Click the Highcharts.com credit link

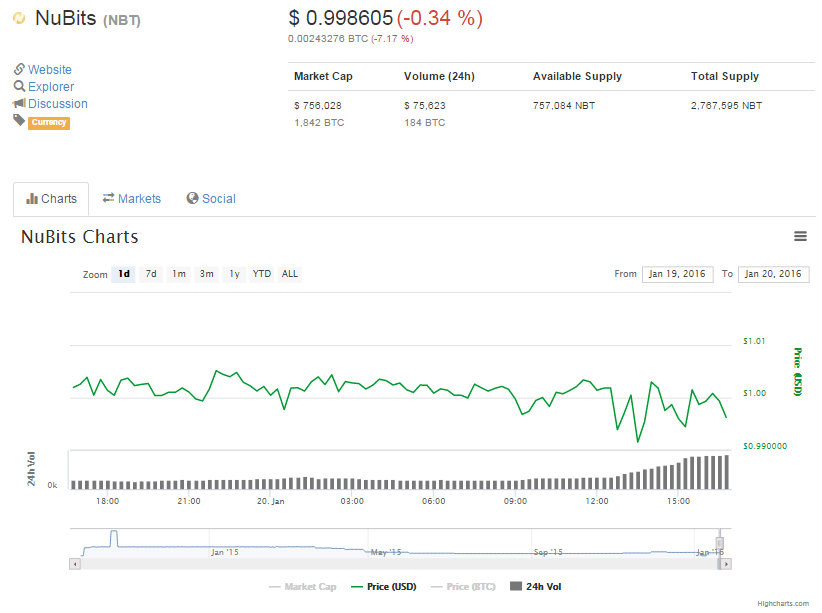783,604
